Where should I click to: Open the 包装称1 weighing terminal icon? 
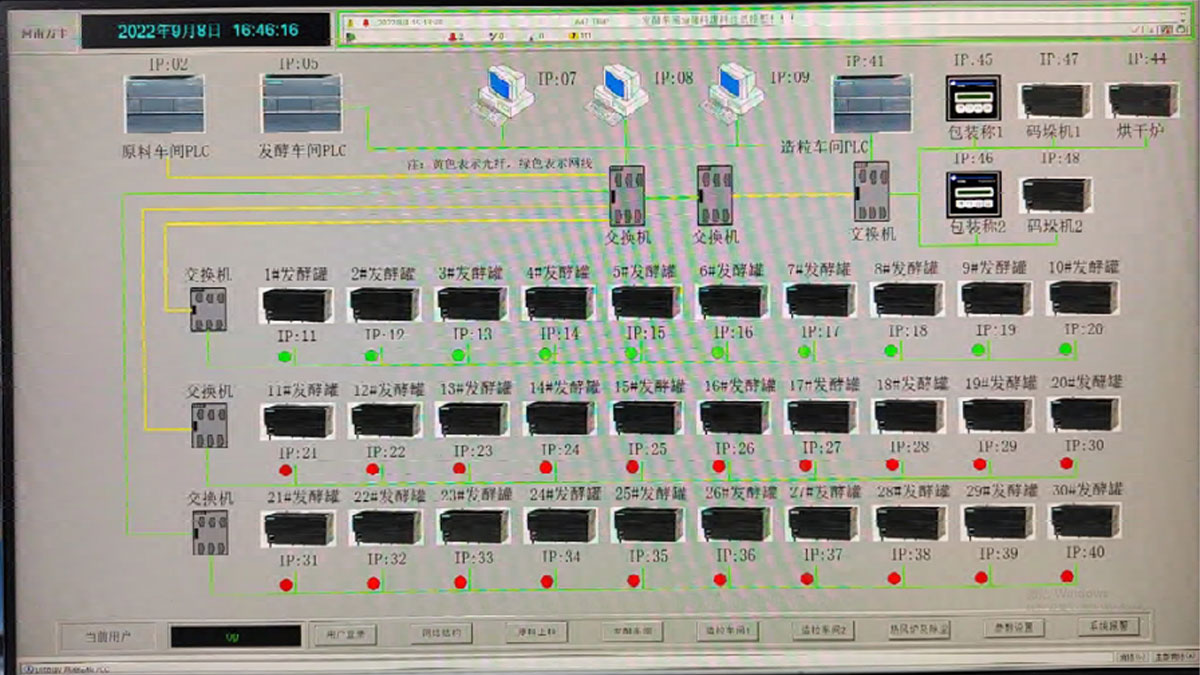point(973,98)
